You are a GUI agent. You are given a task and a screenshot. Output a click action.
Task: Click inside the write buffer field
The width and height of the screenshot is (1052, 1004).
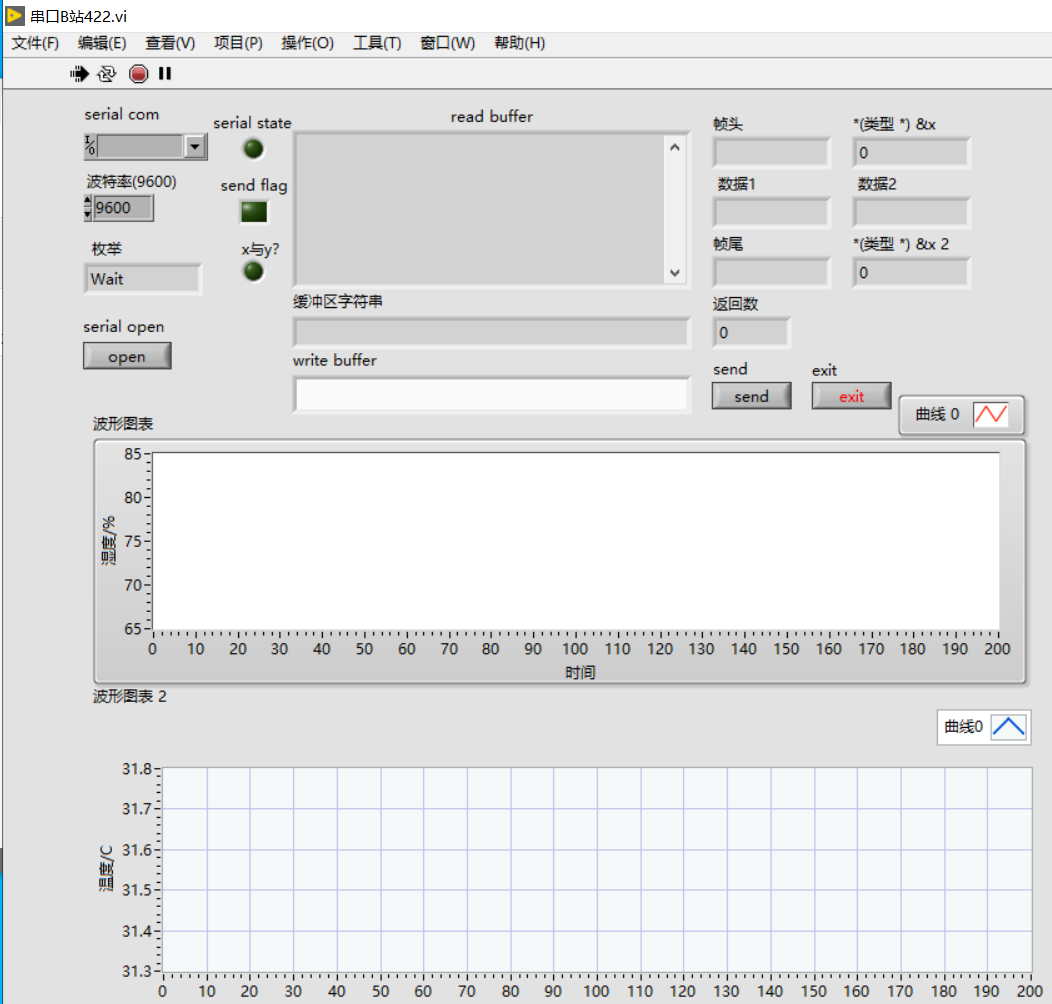point(490,395)
